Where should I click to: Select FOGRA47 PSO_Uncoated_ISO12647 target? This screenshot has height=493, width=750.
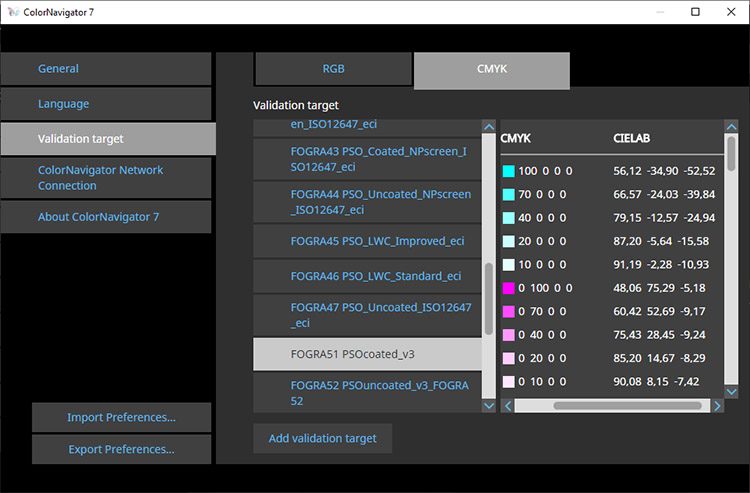367,315
